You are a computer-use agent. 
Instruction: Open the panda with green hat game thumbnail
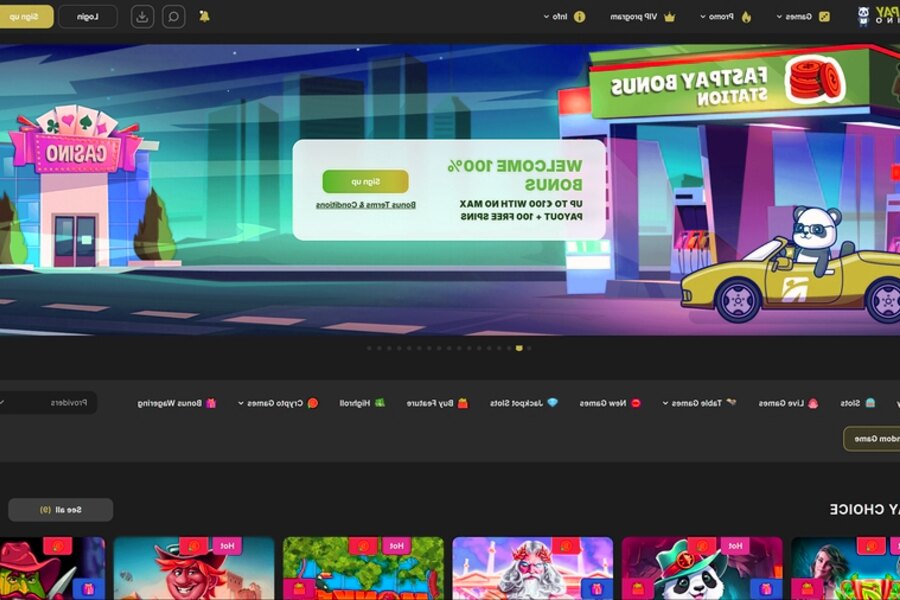pos(702,568)
